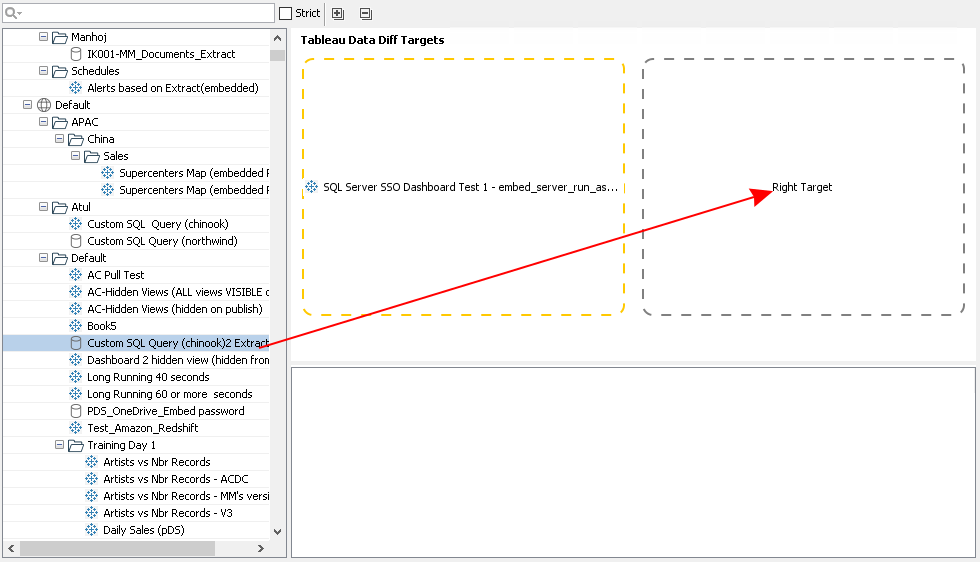Viewport: 980px width, 562px height.
Task: Click the Schedules folder icon
Action: [60, 71]
